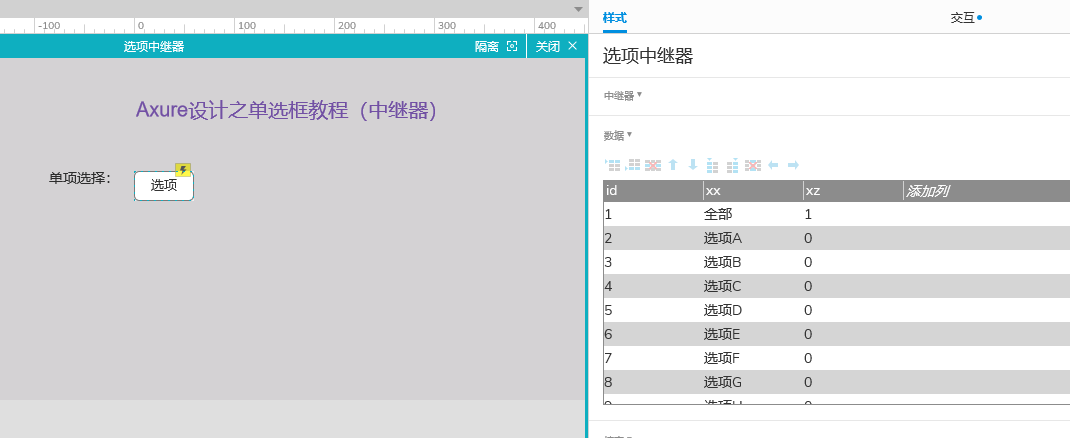Select the xz value 0 in the 选项D row
Screen dimensions: 1070x438
(x=853, y=310)
